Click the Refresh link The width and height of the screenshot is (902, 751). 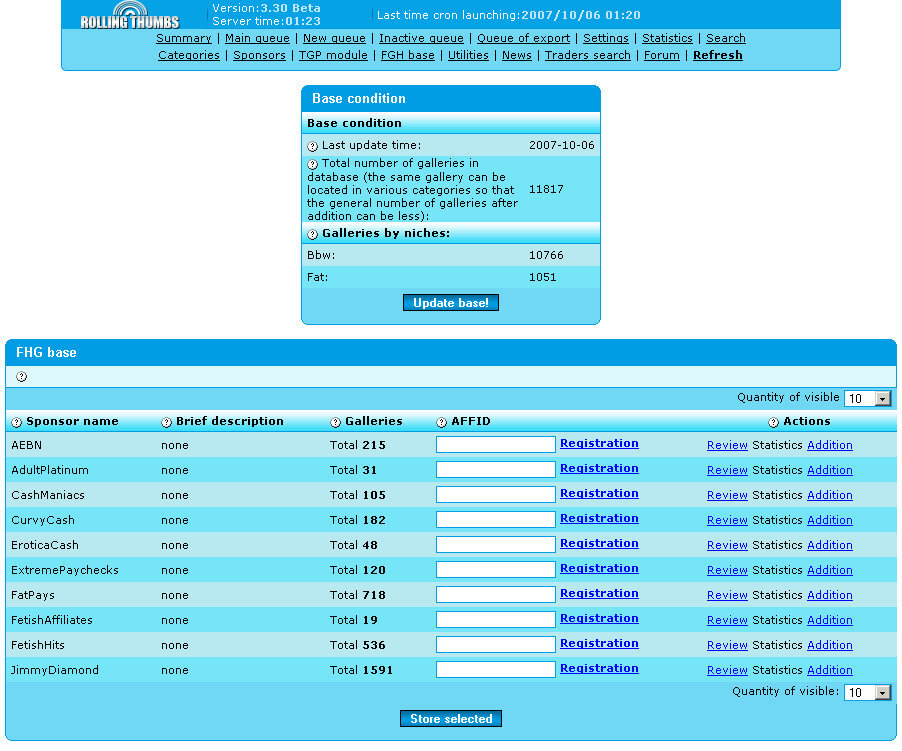tap(718, 56)
